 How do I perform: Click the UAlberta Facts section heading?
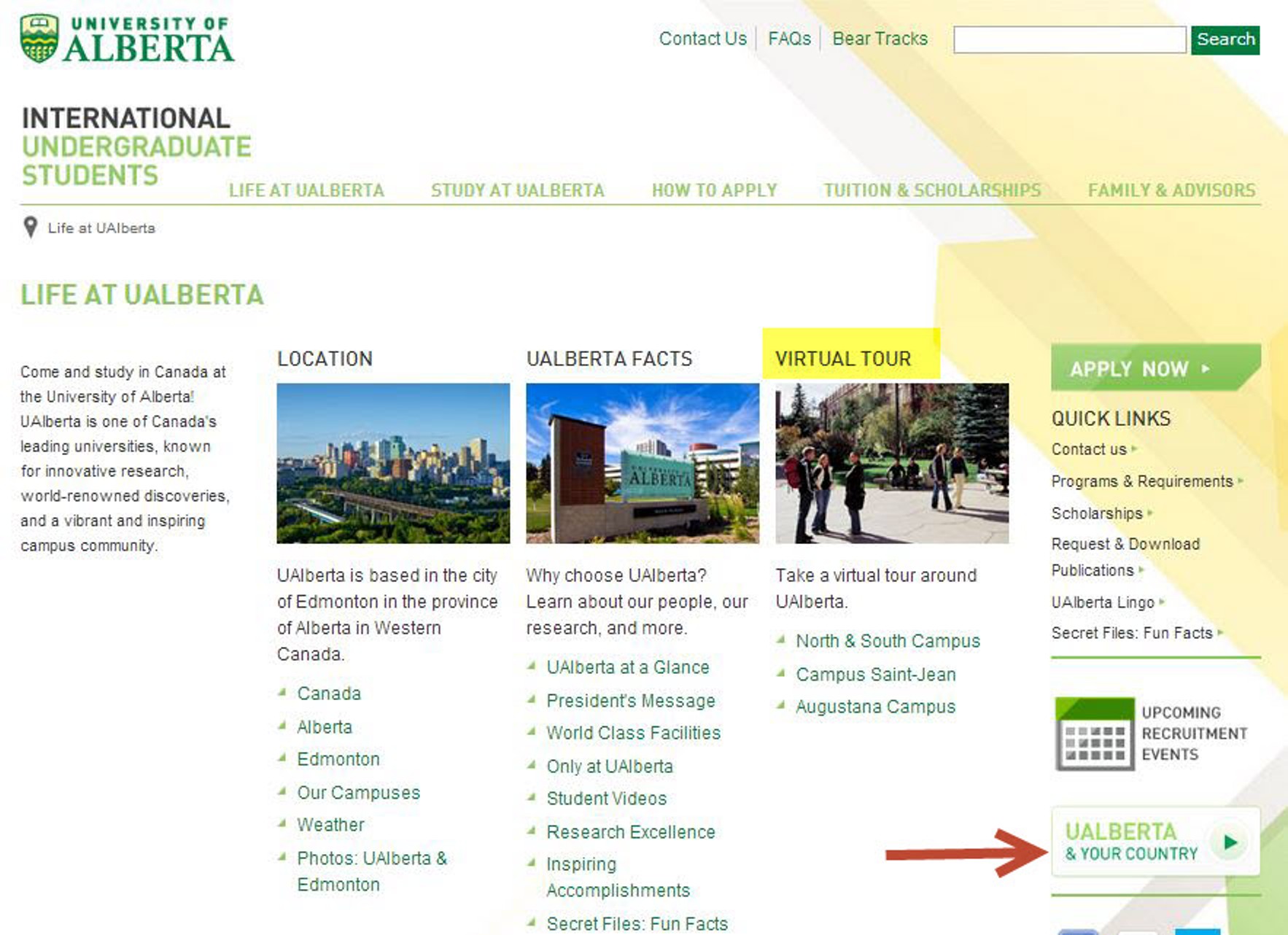(609, 359)
